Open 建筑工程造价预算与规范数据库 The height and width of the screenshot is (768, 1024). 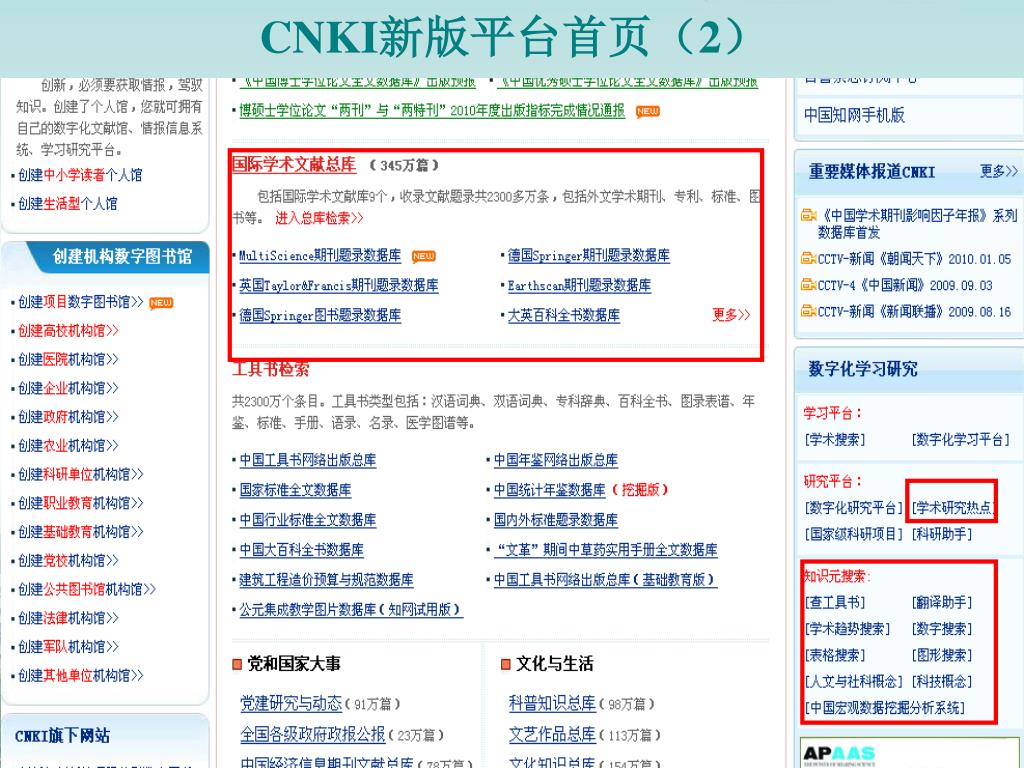click(326, 580)
